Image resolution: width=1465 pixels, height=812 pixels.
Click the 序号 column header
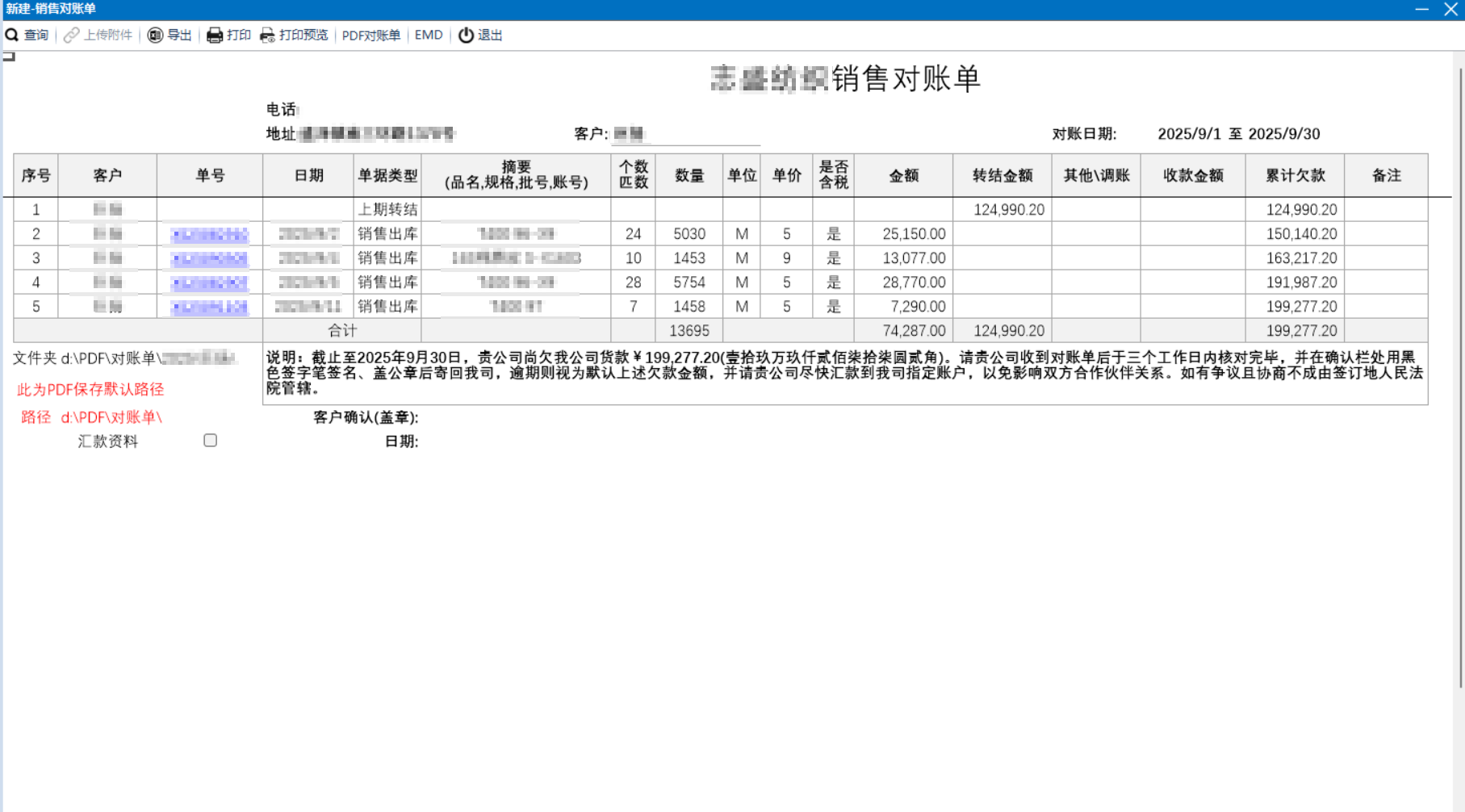point(36,174)
